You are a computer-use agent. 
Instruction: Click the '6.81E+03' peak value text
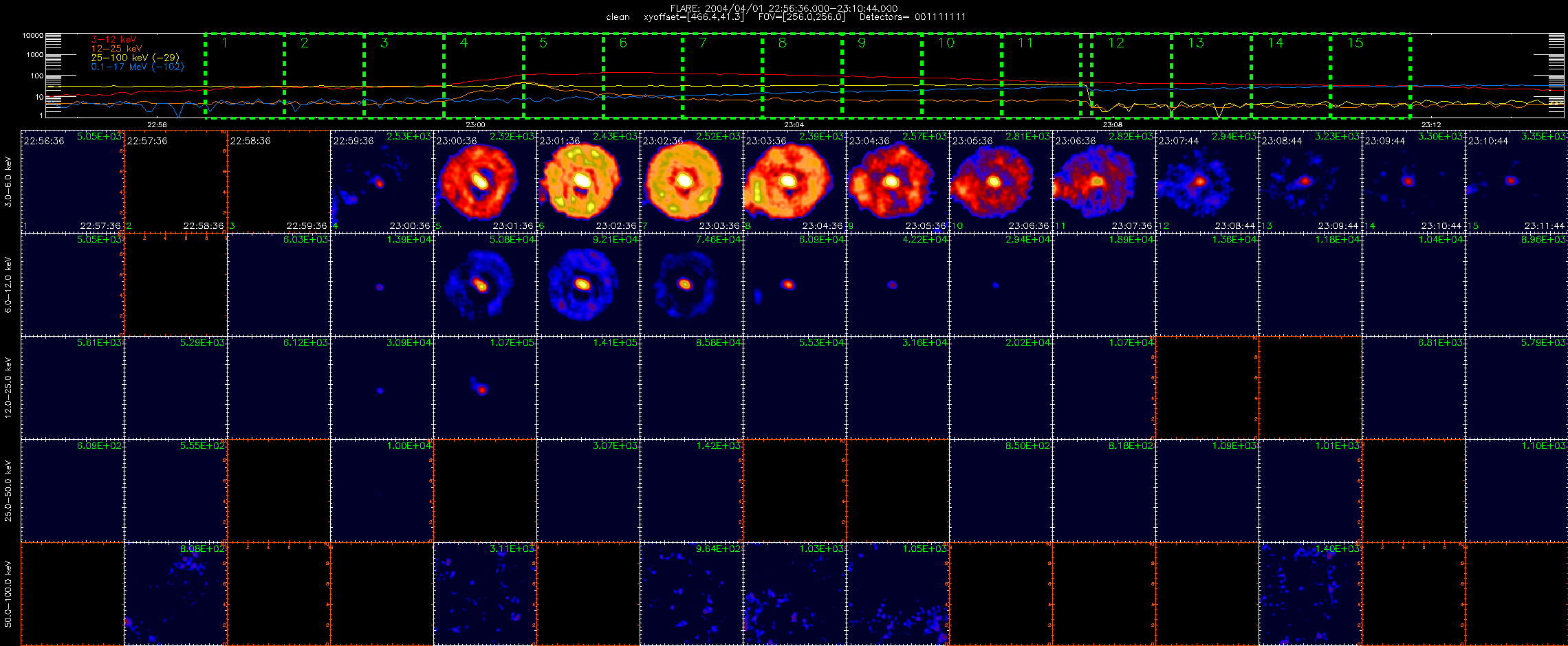tap(1440, 342)
